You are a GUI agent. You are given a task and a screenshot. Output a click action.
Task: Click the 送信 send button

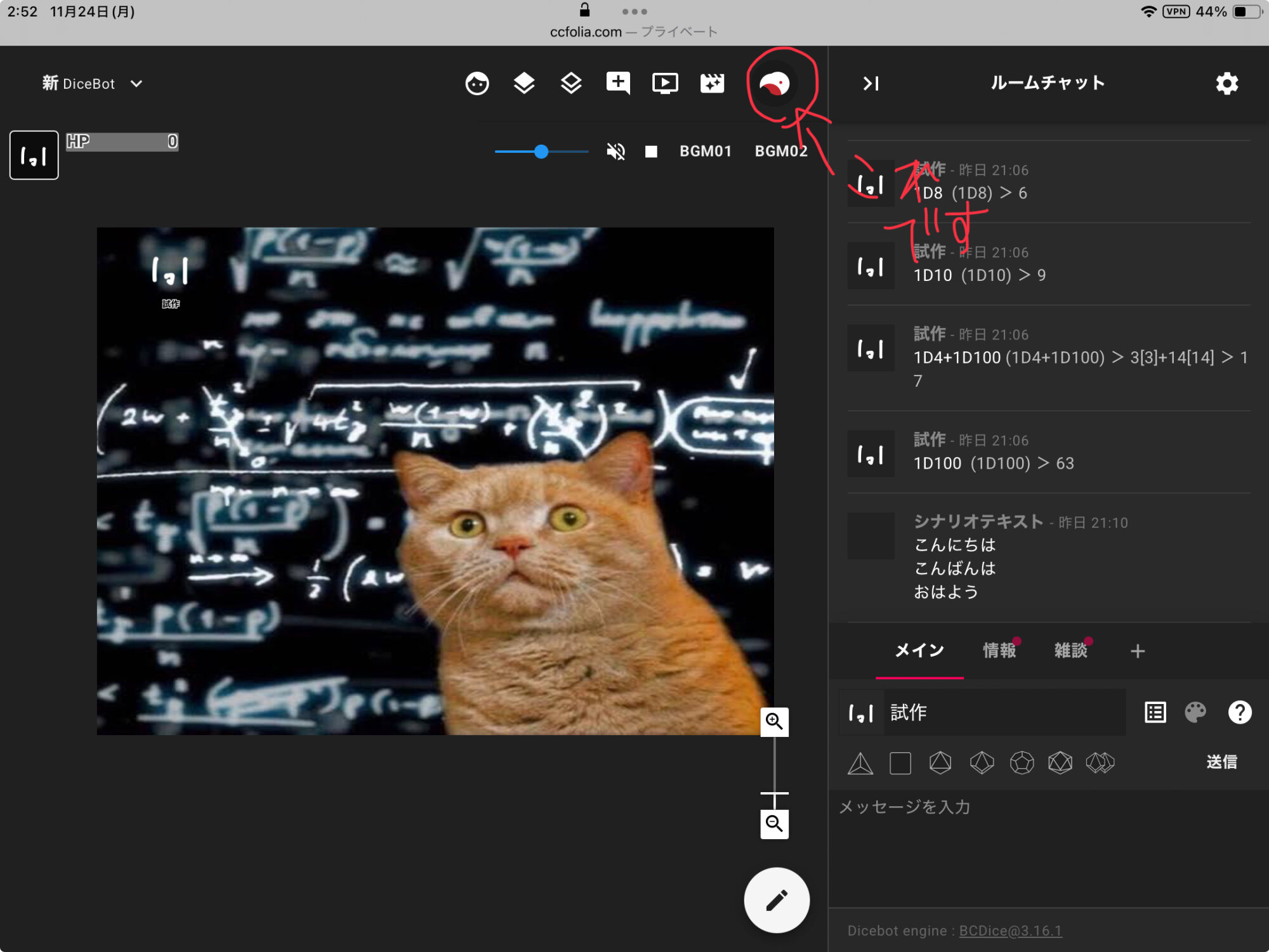pos(1221,762)
